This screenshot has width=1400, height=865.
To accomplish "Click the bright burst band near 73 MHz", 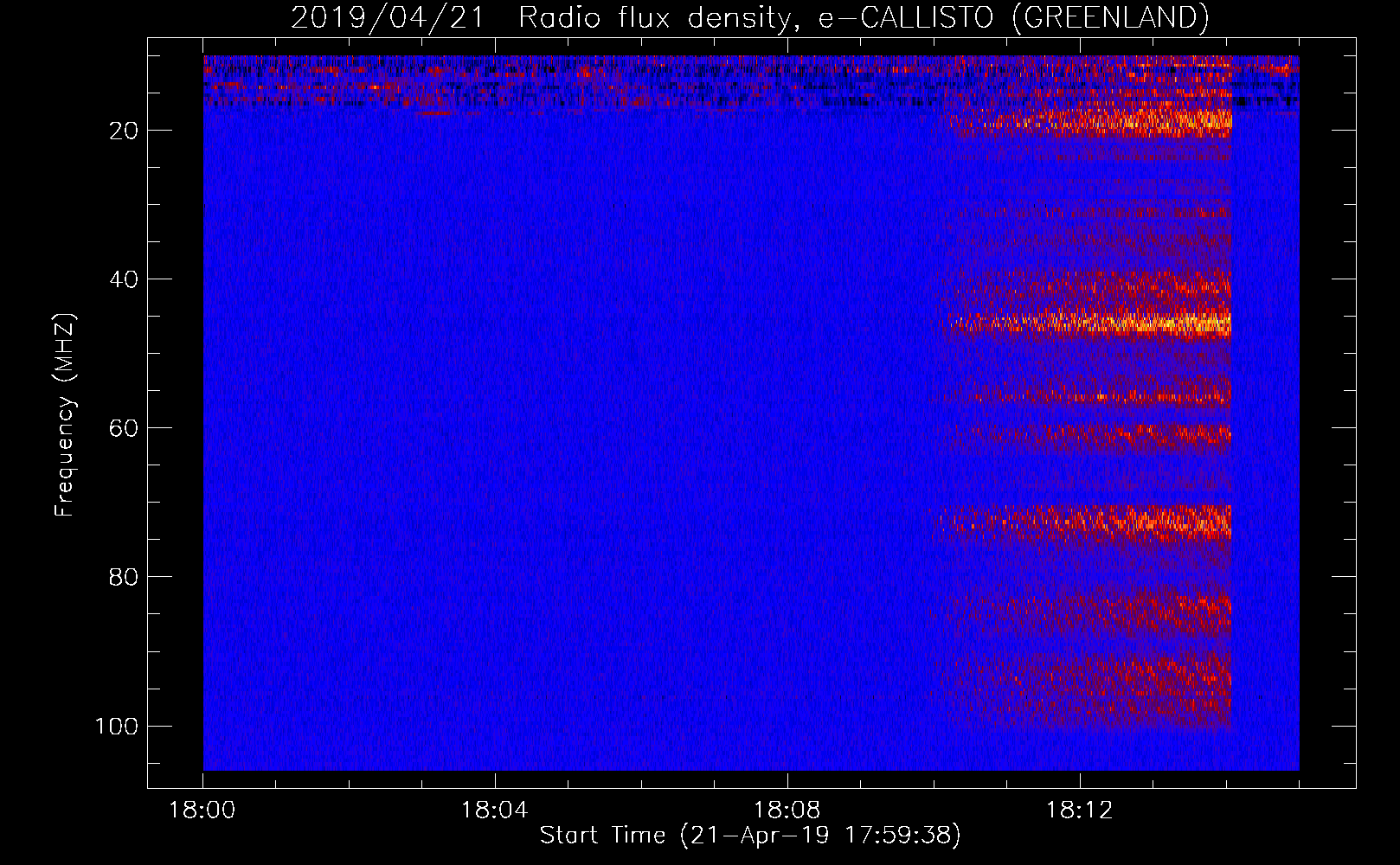I will point(1082,522).
